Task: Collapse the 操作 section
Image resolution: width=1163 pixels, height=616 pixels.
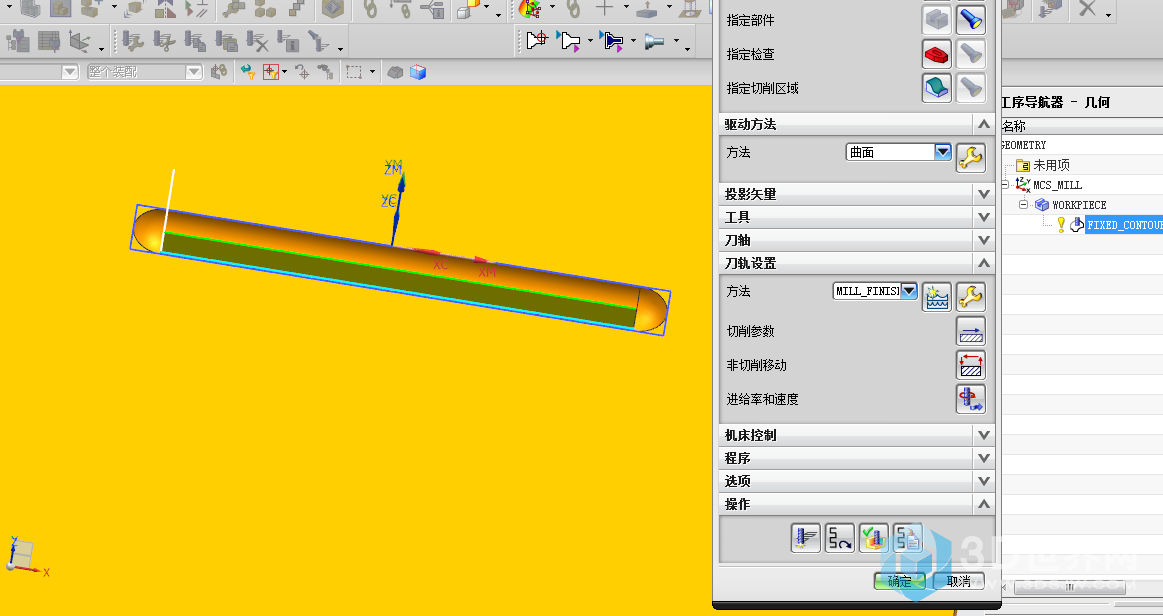Action: coord(984,504)
